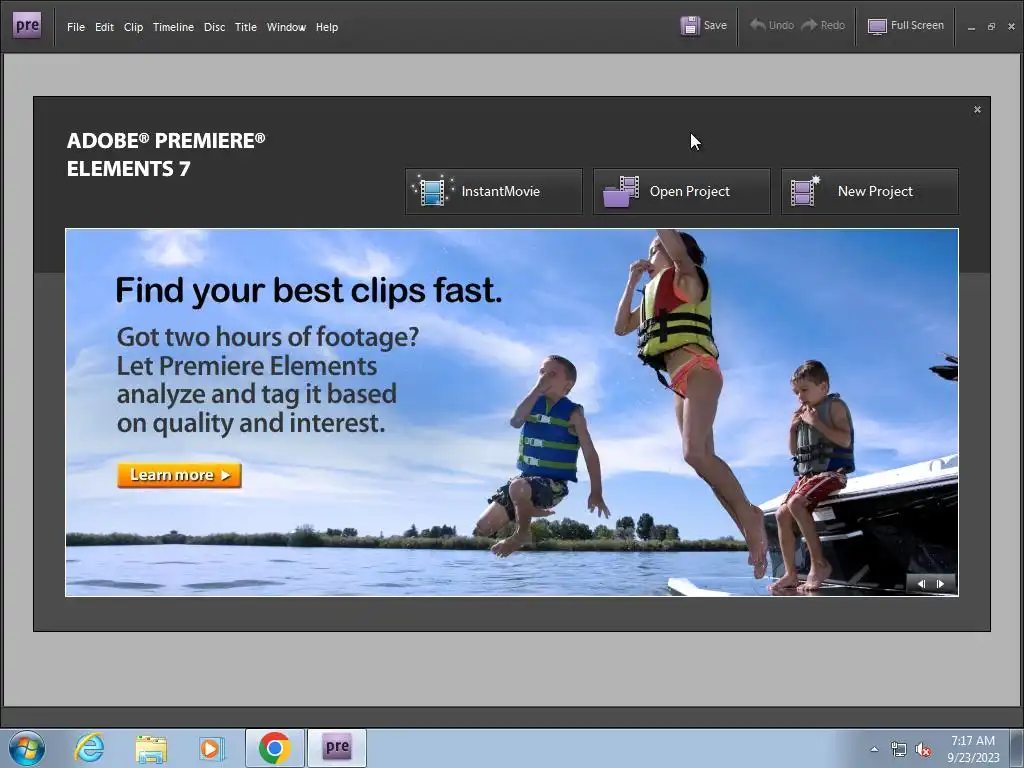Open the Edit menu

coord(104,27)
